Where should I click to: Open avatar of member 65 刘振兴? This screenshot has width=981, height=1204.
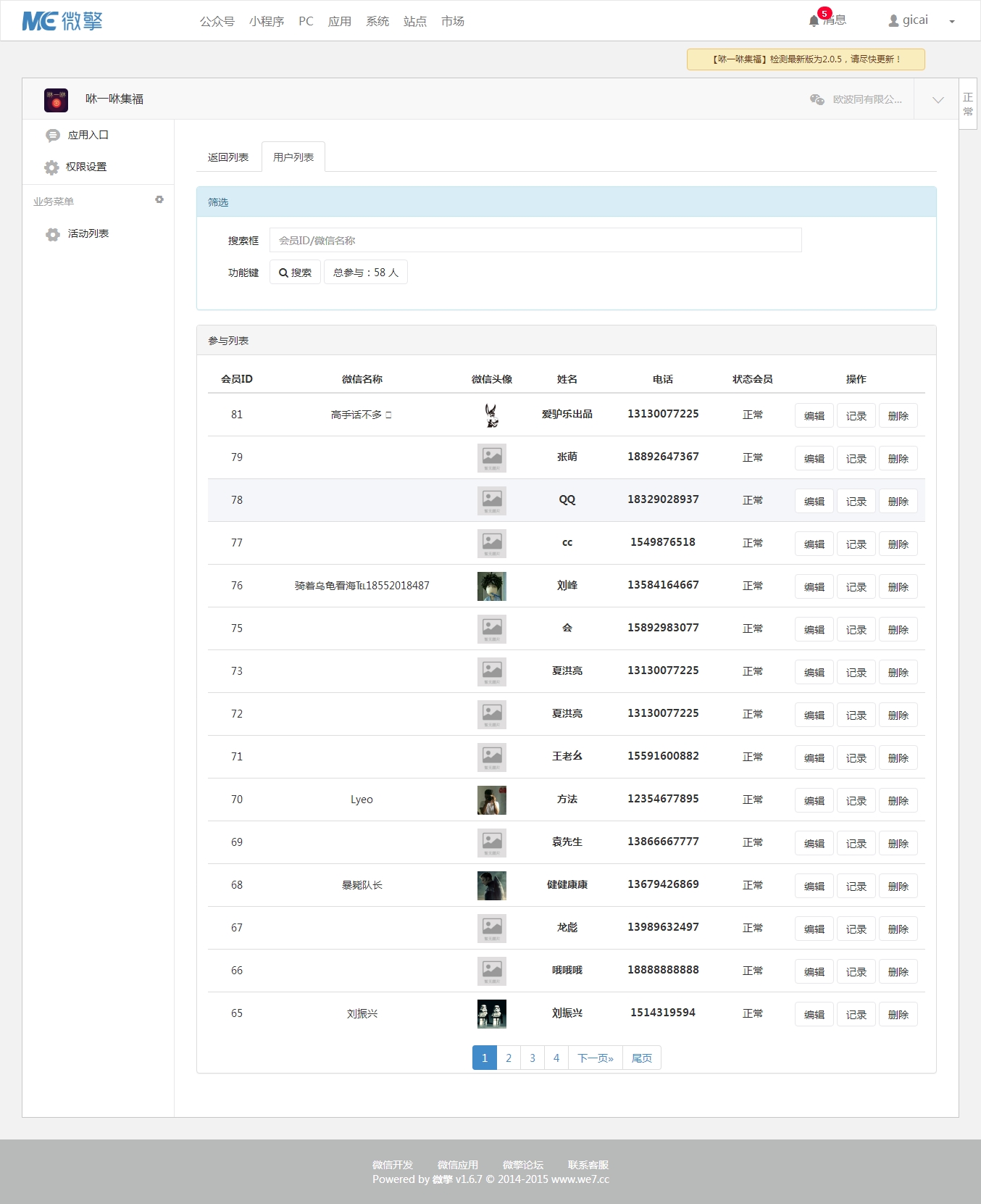point(492,1014)
